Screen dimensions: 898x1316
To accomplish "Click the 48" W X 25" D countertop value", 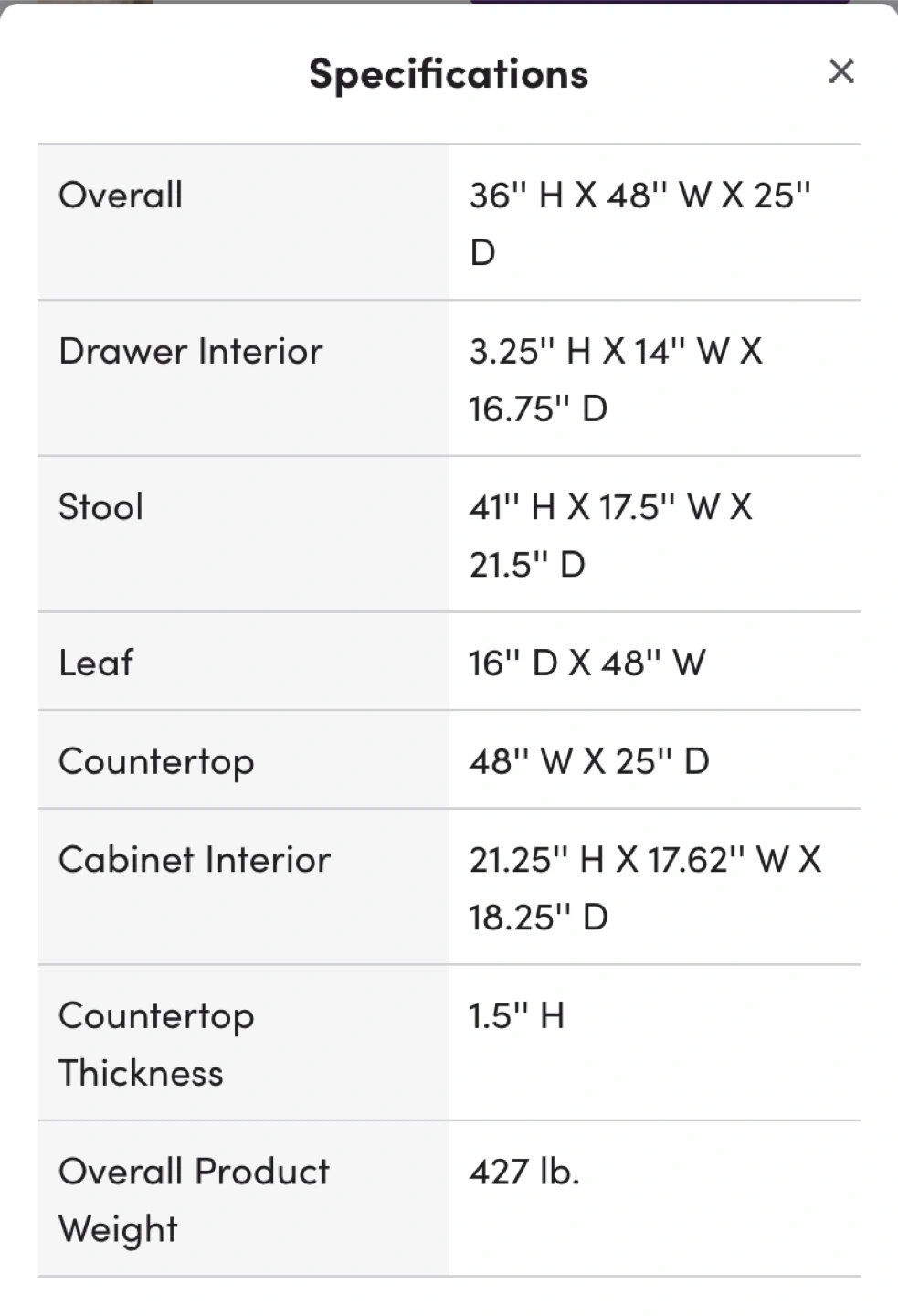I will [x=589, y=761].
